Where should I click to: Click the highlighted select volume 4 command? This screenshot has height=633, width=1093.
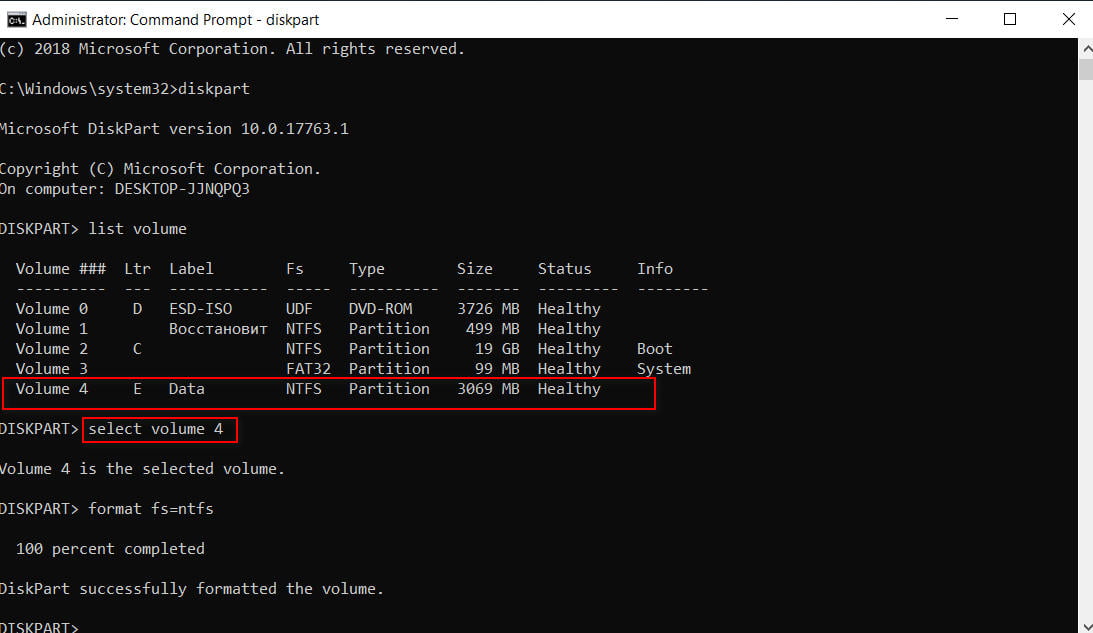coord(159,429)
